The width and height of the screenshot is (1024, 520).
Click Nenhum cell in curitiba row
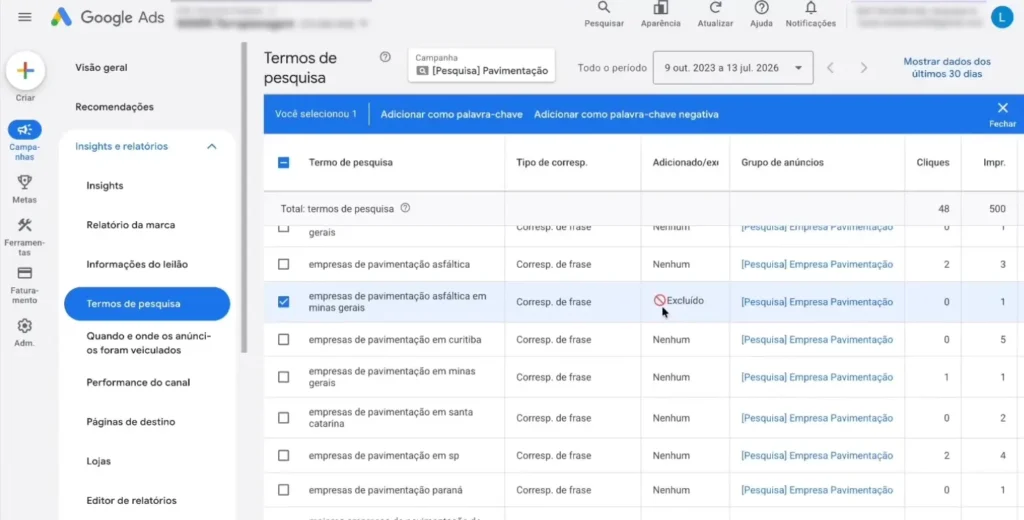point(671,340)
